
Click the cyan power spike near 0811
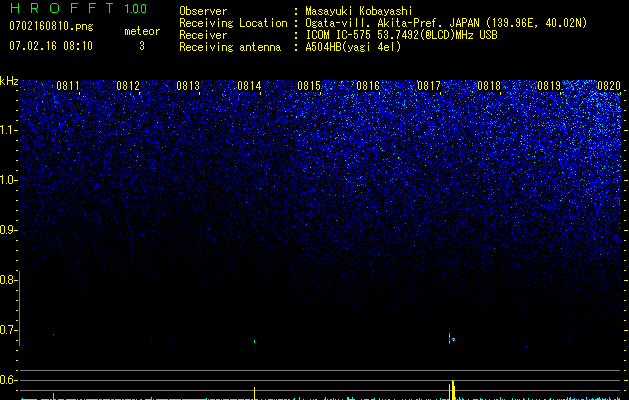click(53, 396)
